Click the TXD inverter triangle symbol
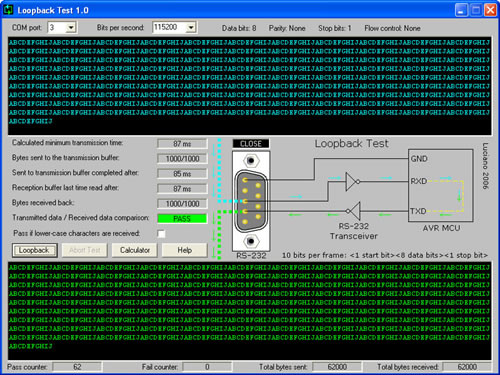 [x=353, y=211]
